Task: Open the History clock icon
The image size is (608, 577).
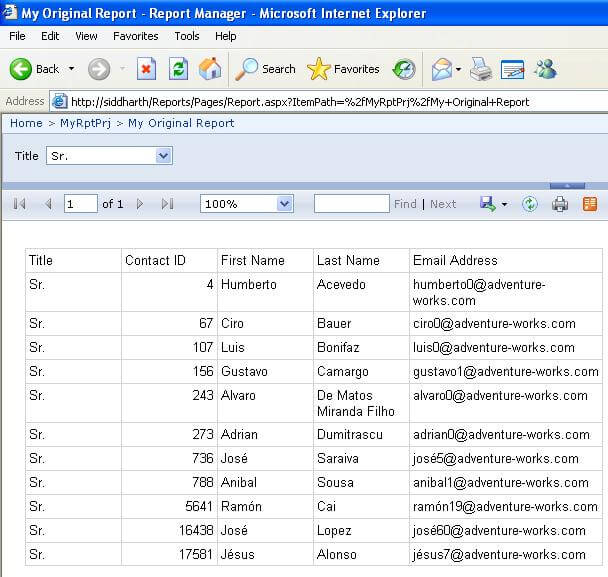Action: coord(404,69)
